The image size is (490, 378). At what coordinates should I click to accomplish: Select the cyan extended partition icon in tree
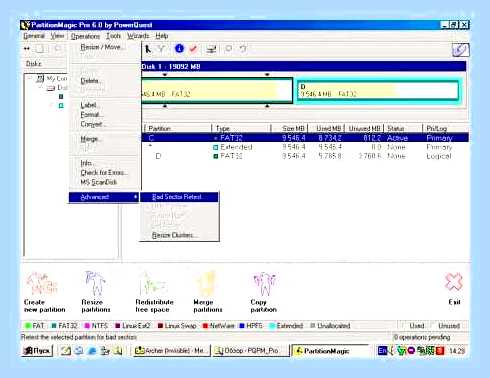coord(61,106)
